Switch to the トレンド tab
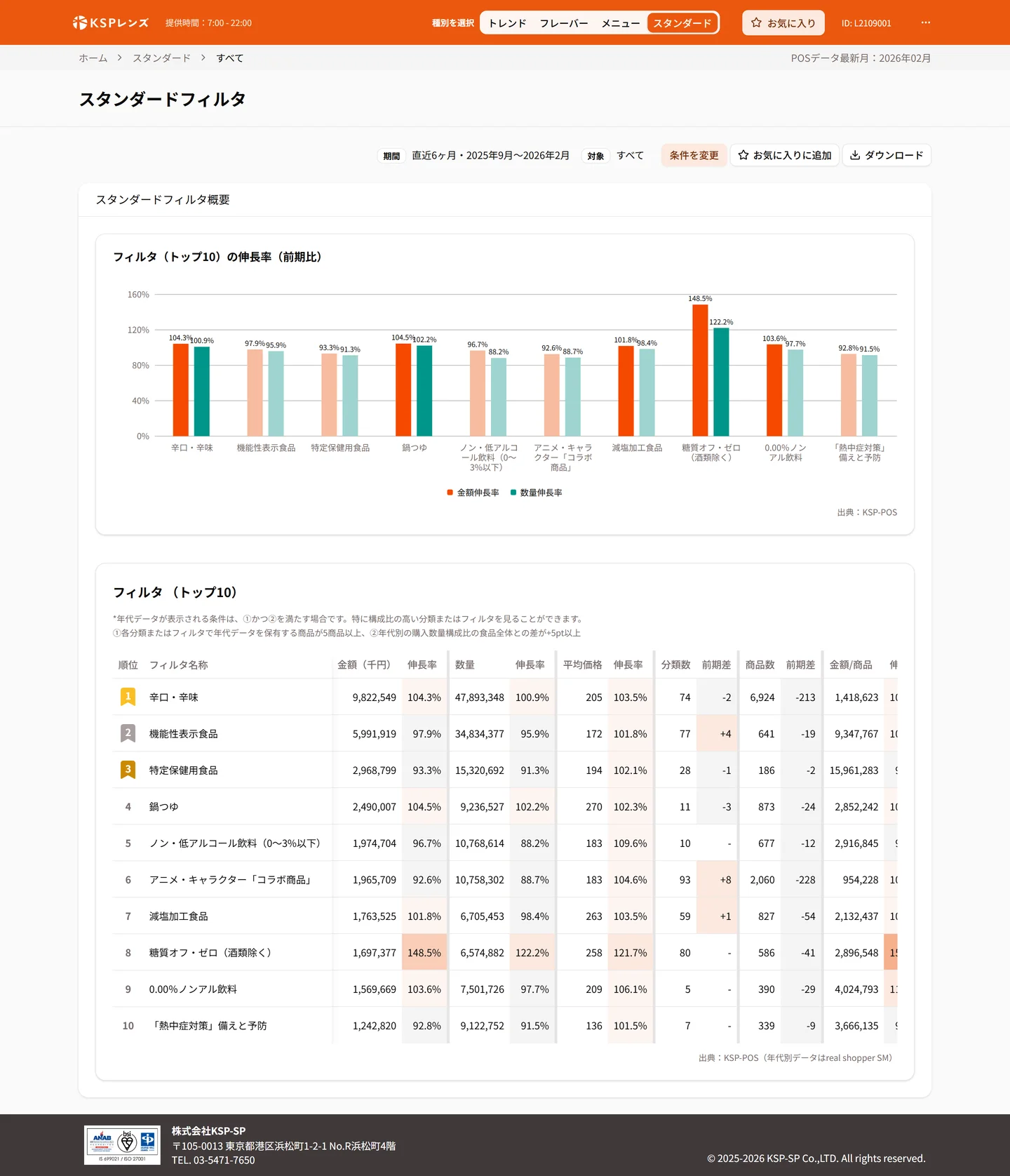The width and height of the screenshot is (1010, 1176). pyautogui.click(x=507, y=23)
